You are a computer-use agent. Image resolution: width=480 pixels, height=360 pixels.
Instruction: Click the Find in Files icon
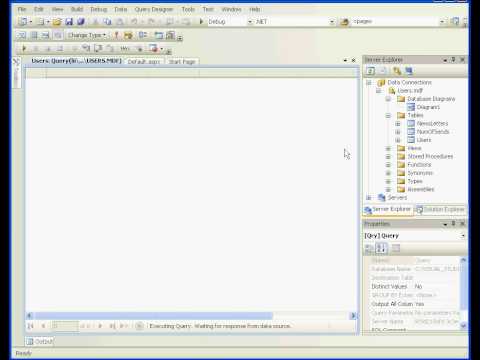[x=345, y=22]
